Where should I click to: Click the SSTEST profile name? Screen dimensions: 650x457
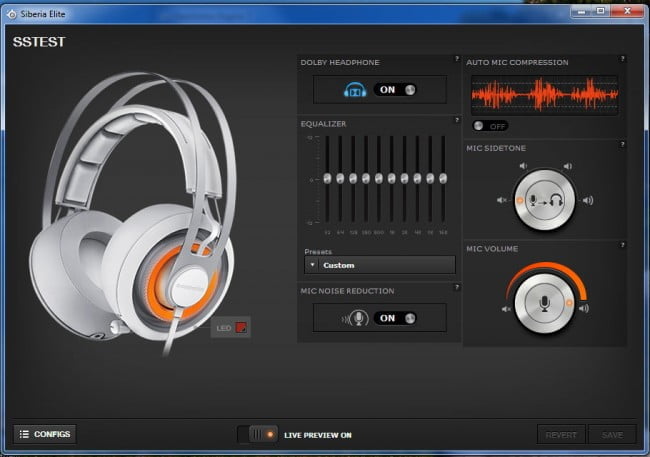click(39, 42)
